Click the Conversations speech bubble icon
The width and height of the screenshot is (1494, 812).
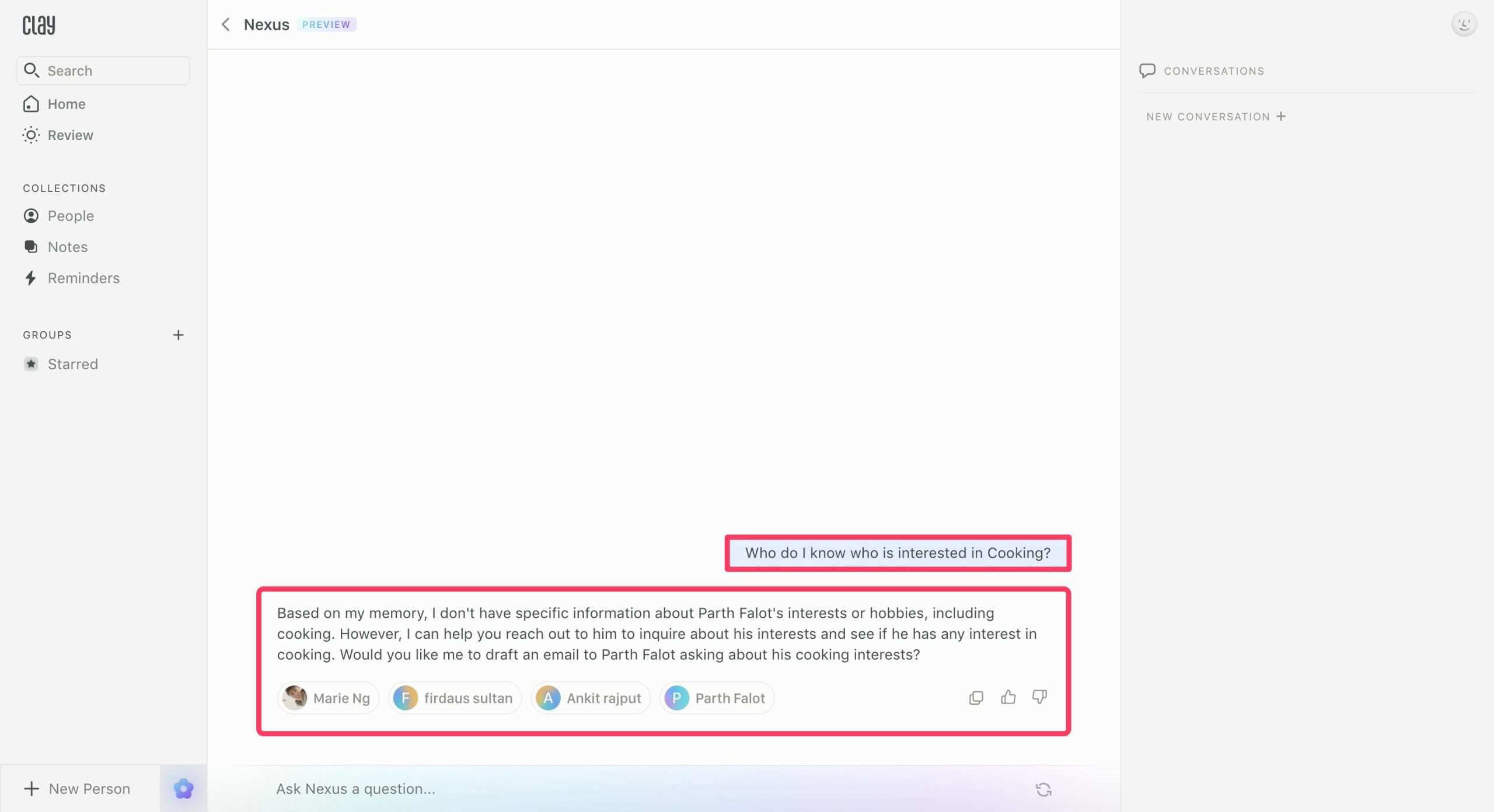[1147, 71]
